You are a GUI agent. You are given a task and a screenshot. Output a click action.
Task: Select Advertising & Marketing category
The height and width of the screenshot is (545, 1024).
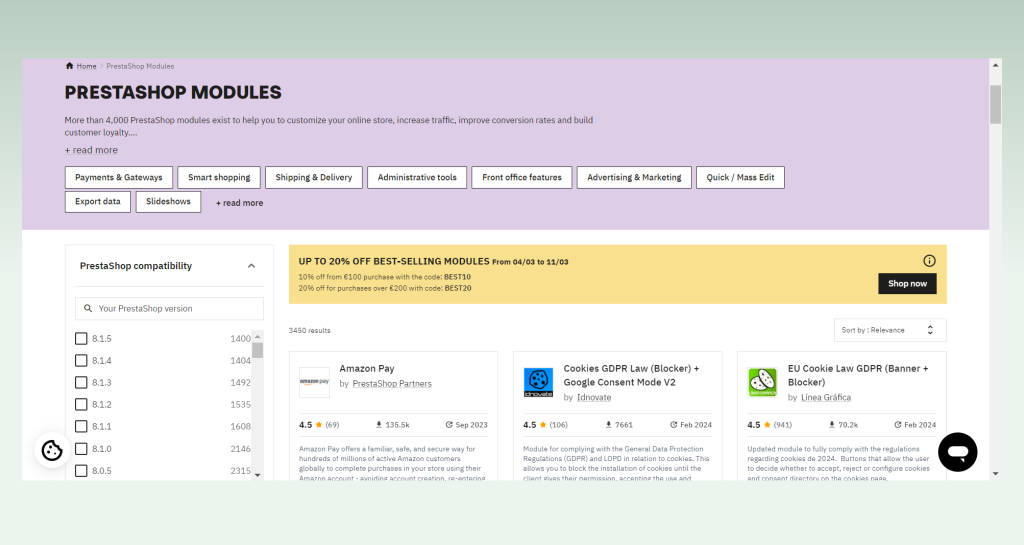point(634,178)
